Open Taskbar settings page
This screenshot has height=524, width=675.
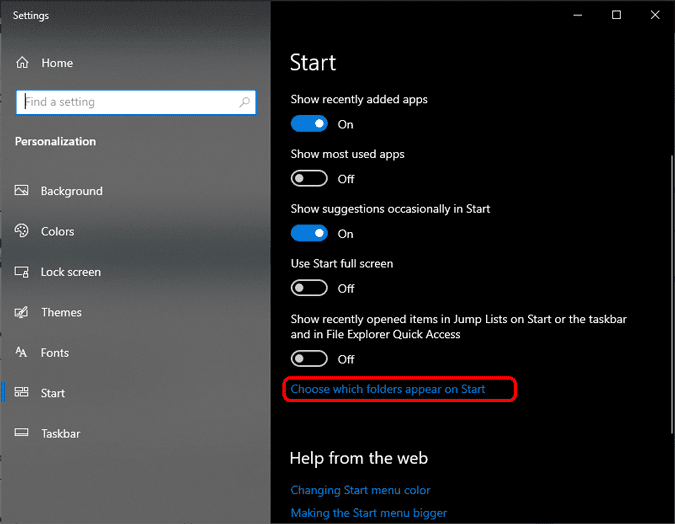[x=61, y=434]
